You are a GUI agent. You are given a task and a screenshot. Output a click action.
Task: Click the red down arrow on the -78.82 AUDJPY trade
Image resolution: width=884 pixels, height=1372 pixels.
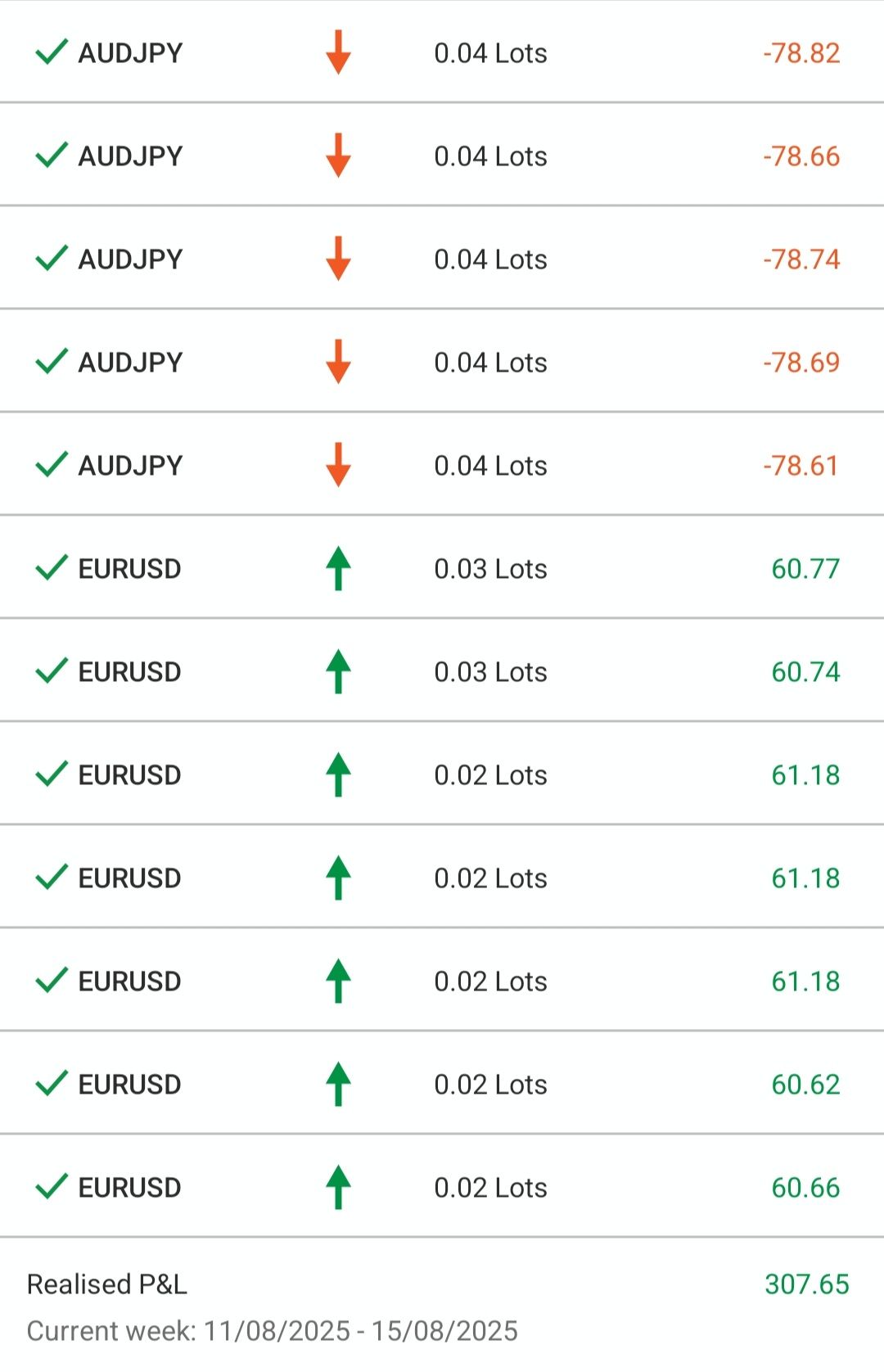[x=338, y=52]
